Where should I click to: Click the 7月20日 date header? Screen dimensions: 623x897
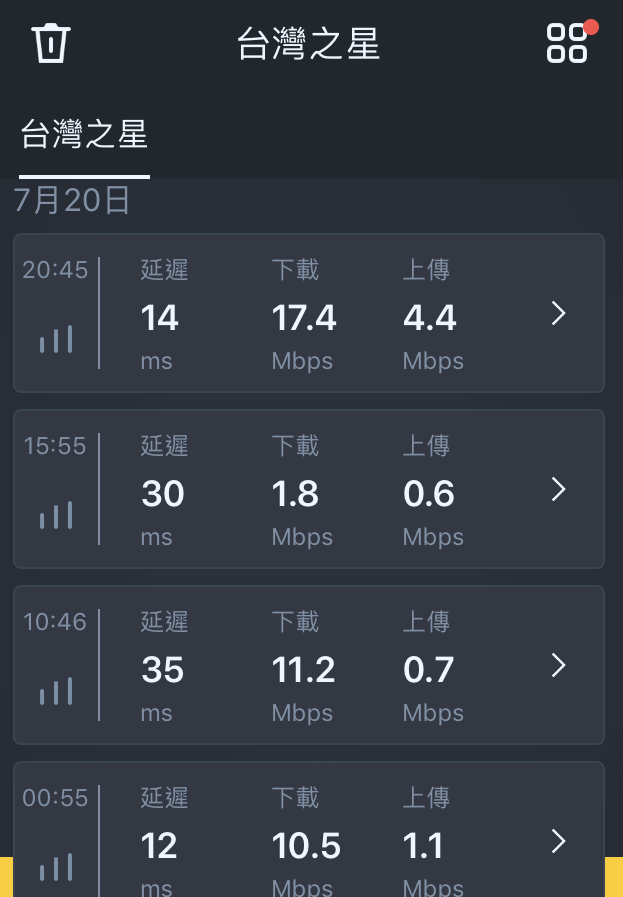[72, 200]
